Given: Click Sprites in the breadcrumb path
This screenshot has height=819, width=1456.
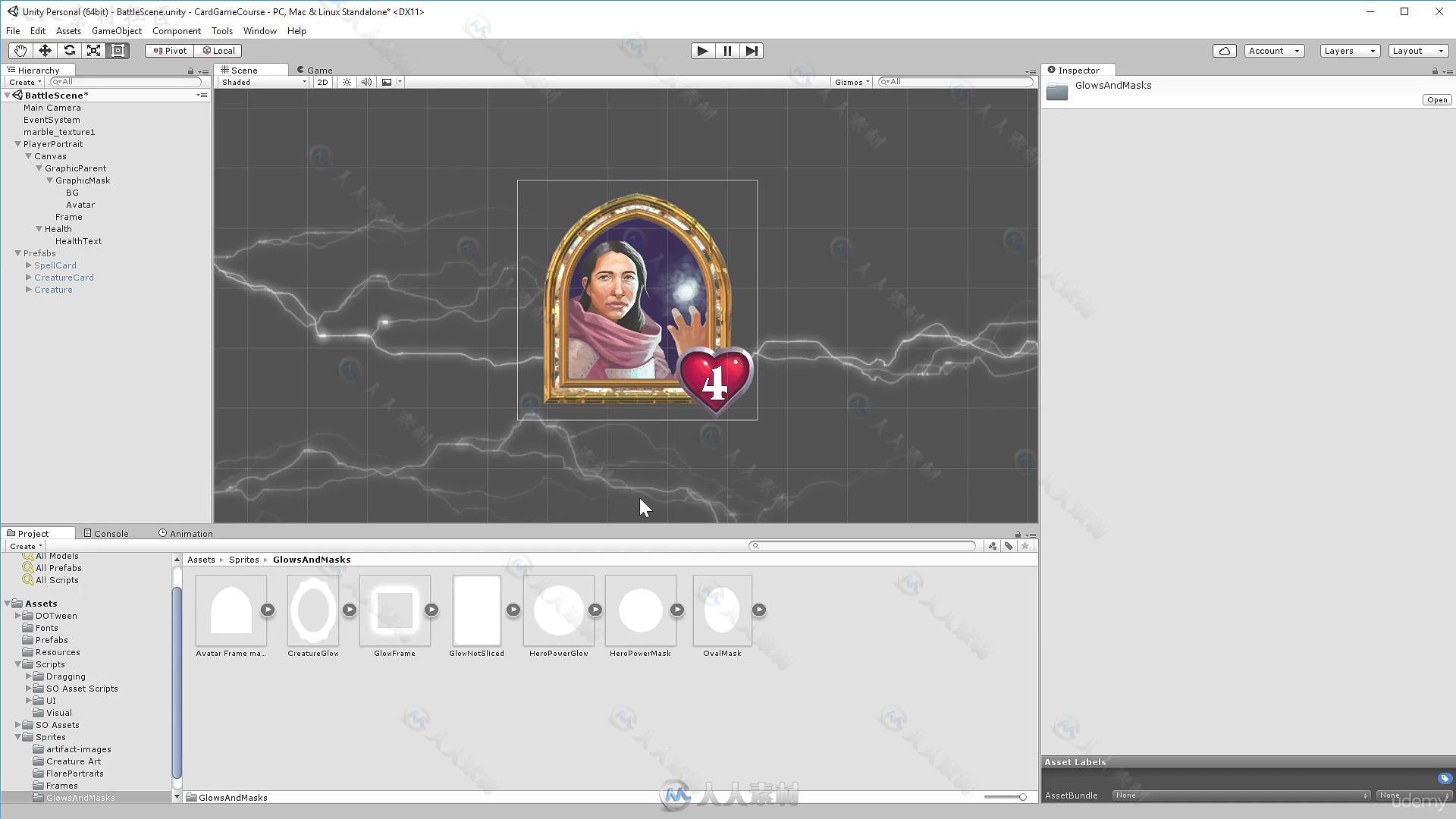Looking at the screenshot, I should (x=243, y=560).
